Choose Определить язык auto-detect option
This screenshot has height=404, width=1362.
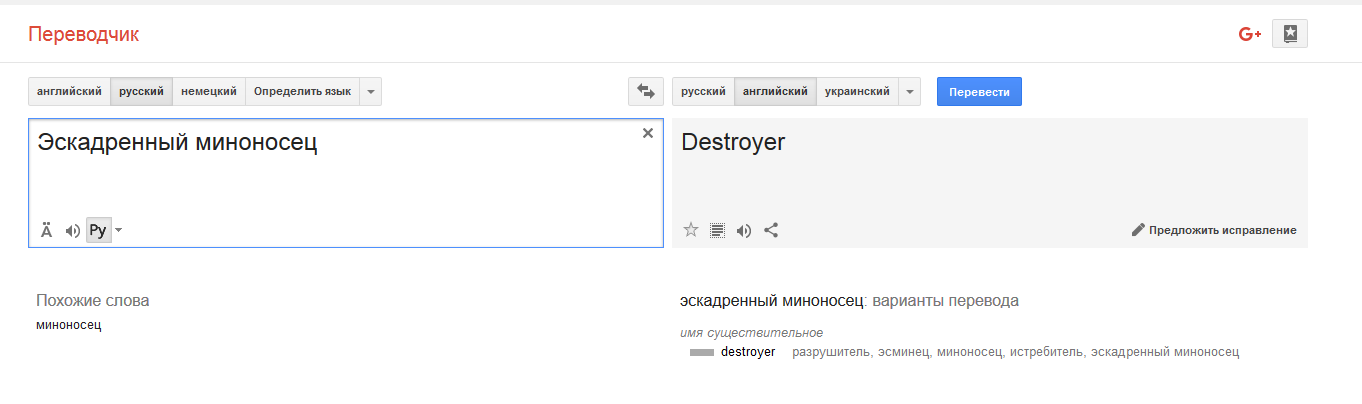tap(302, 91)
